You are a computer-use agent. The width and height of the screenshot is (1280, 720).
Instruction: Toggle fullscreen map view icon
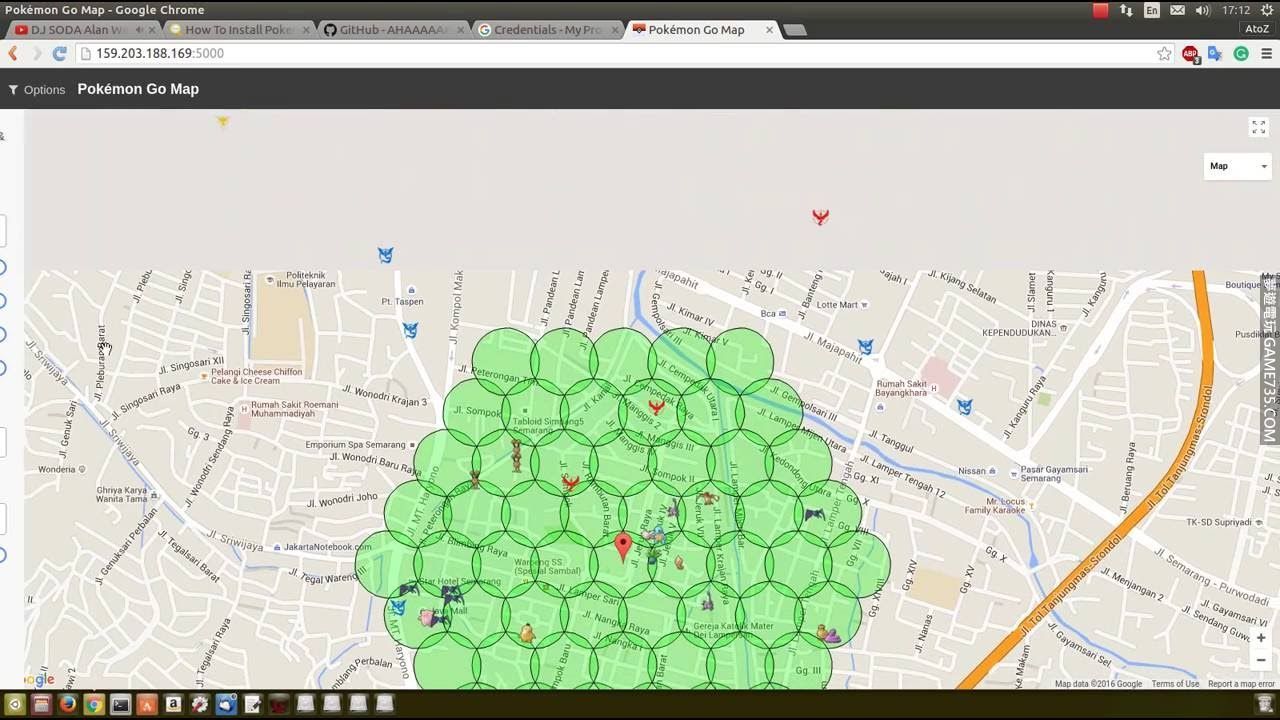tap(1258, 127)
